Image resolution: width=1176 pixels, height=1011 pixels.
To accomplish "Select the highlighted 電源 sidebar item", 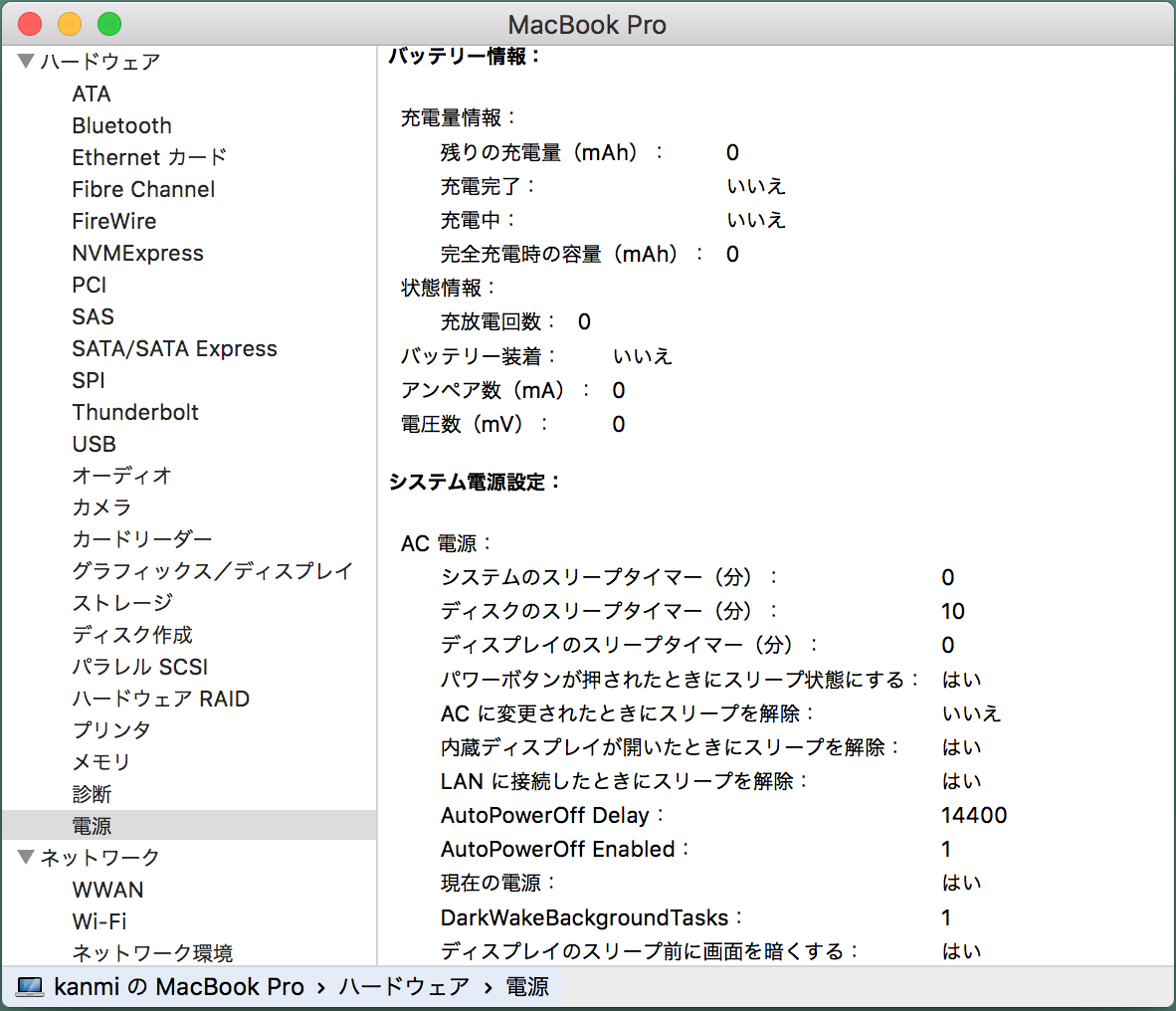I will tap(189, 826).
